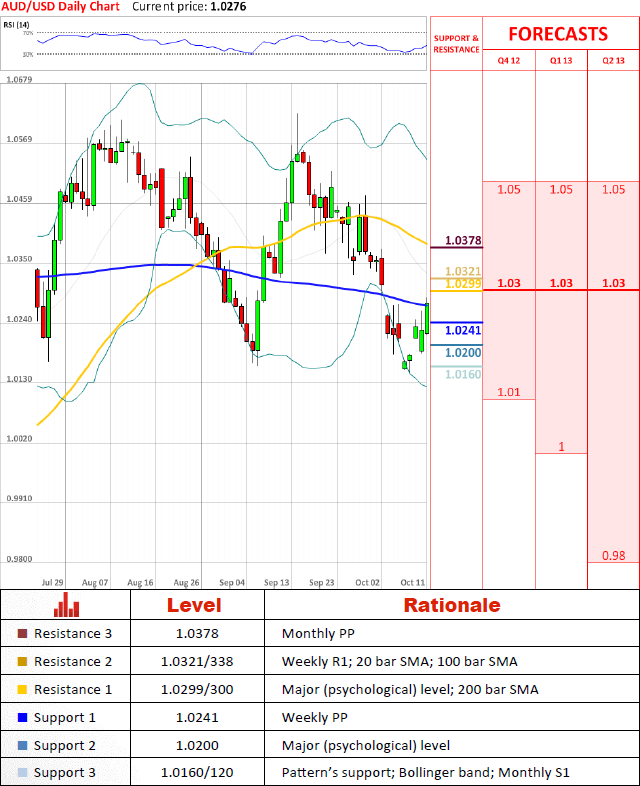Click the red bar chart icon in table header
The width and height of the screenshot is (640, 786).
tap(67, 605)
